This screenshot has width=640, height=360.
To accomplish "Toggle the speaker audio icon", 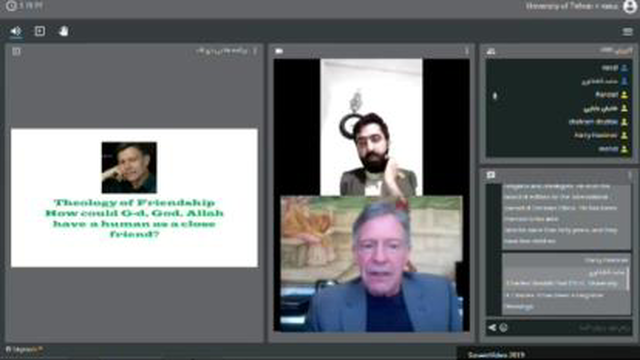I will 16,31.
